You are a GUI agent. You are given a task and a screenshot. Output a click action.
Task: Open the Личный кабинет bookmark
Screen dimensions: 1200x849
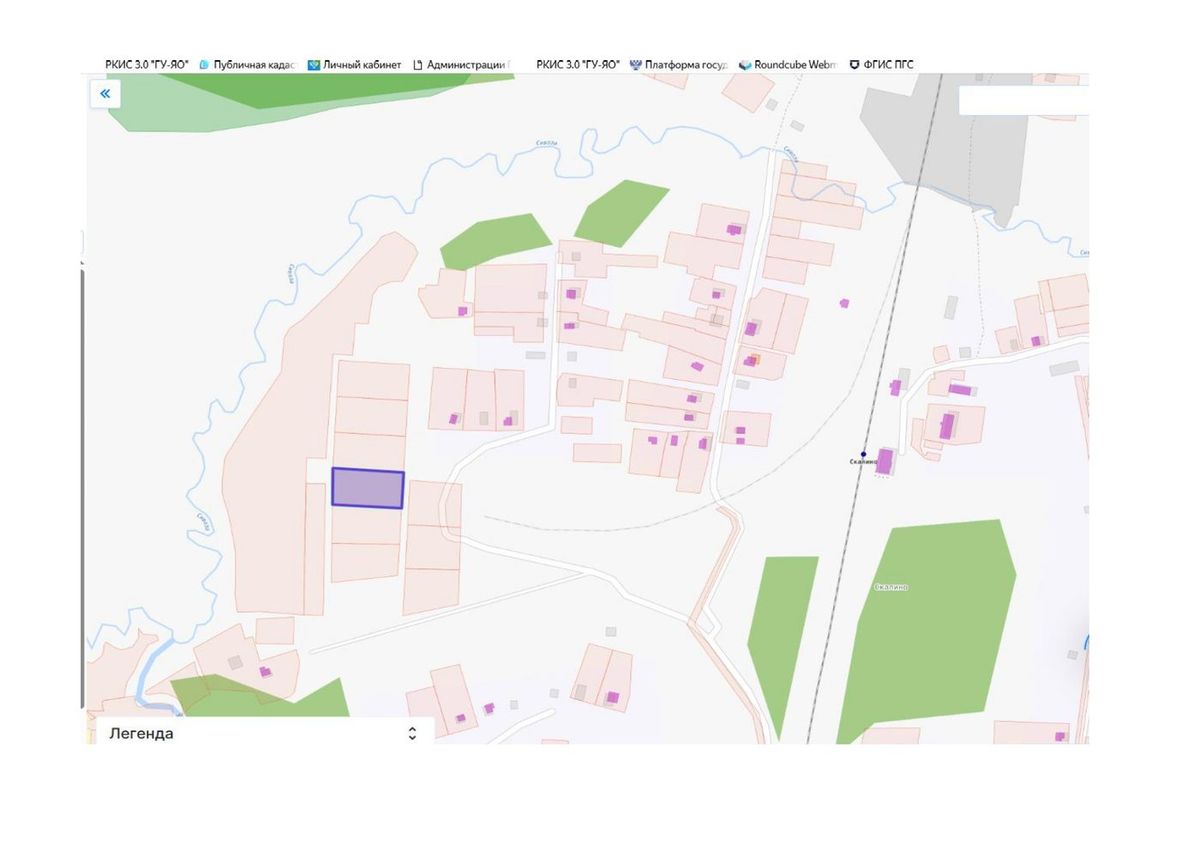pyautogui.click(x=354, y=65)
